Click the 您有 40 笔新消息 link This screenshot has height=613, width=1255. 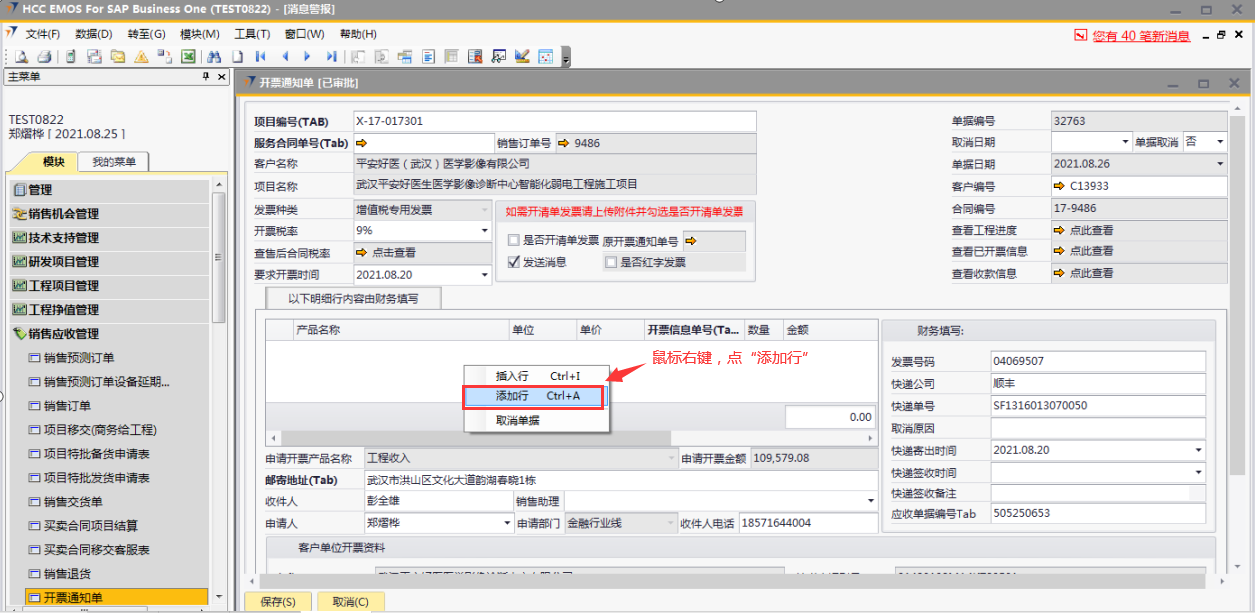(x=1141, y=36)
